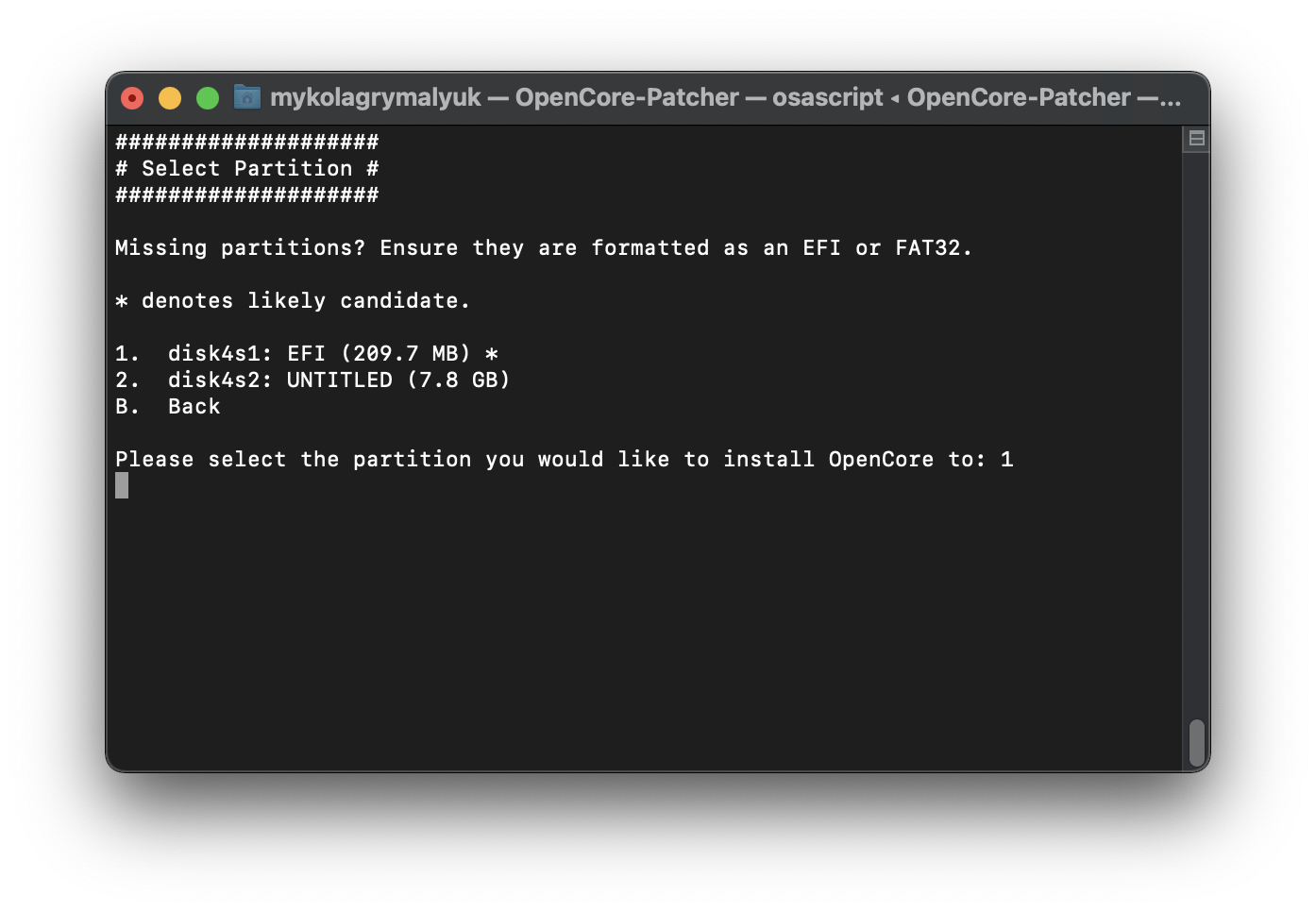This screenshot has height=912, width=1316.
Task: Click "OpenCore" in the prompt line
Action: [x=881, y=460]
